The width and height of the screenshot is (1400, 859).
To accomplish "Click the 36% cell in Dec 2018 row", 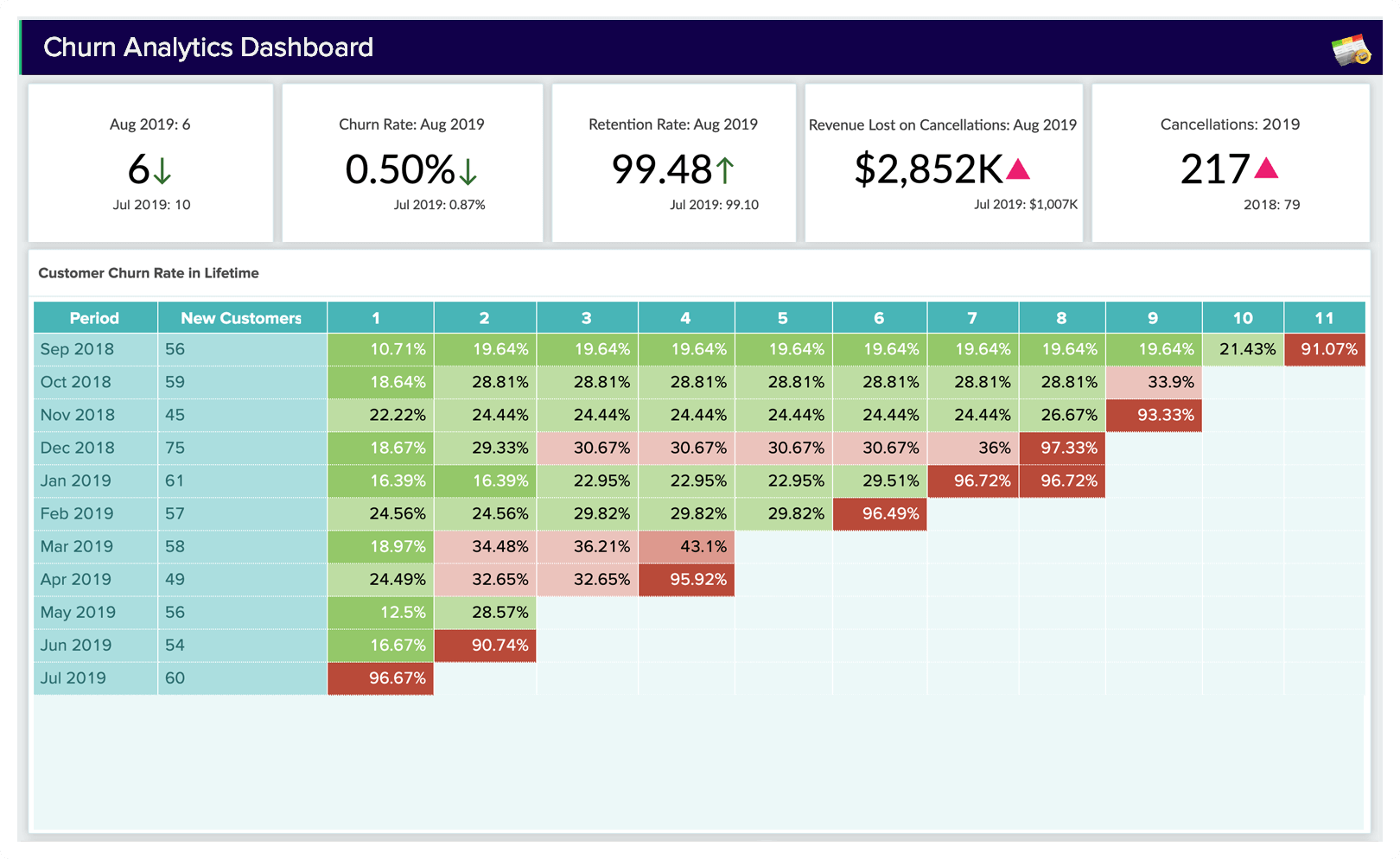I will coord(973,448).
